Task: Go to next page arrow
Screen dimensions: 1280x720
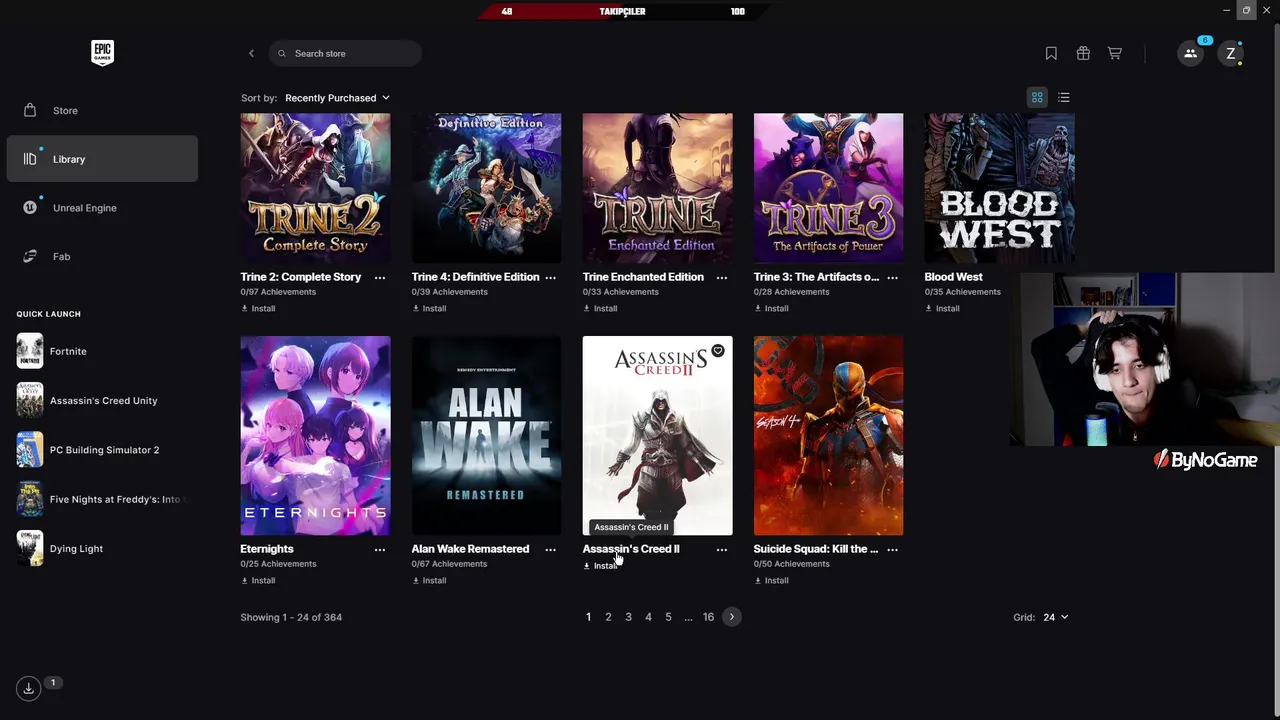Action: [x=732, y=617]
